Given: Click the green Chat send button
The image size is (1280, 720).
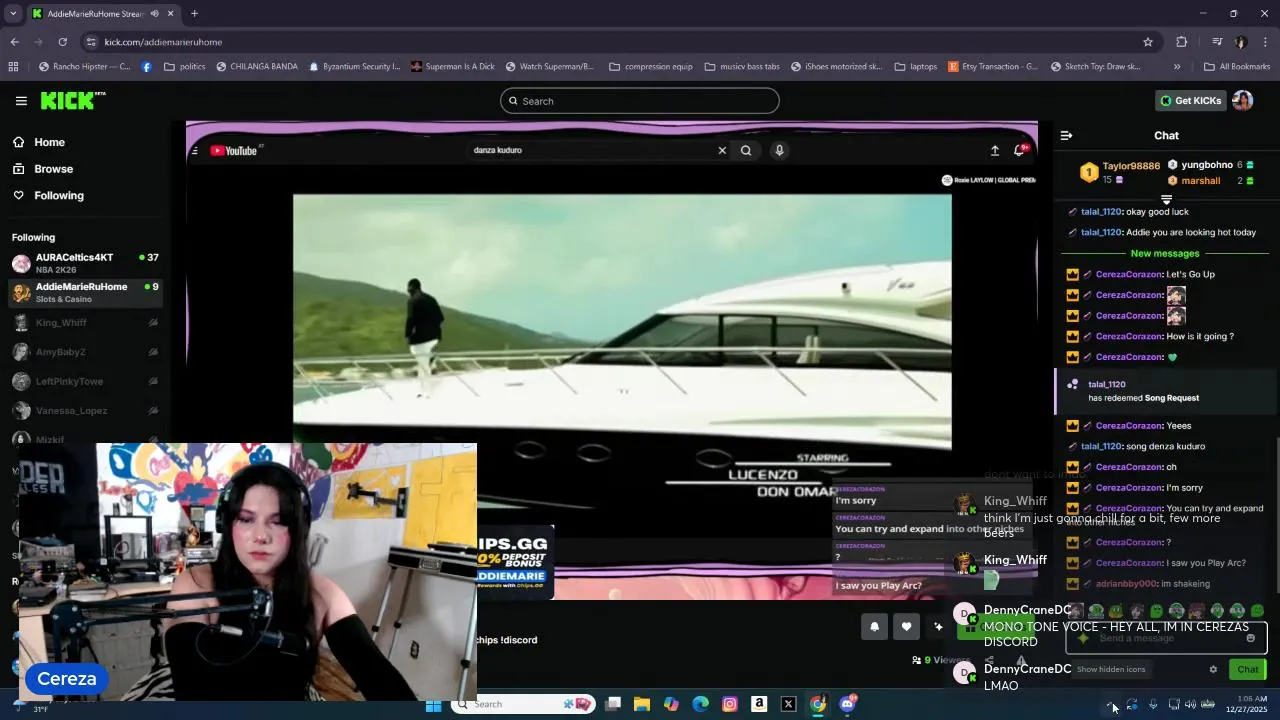Looking at the screenshot, I should 1248,670.
